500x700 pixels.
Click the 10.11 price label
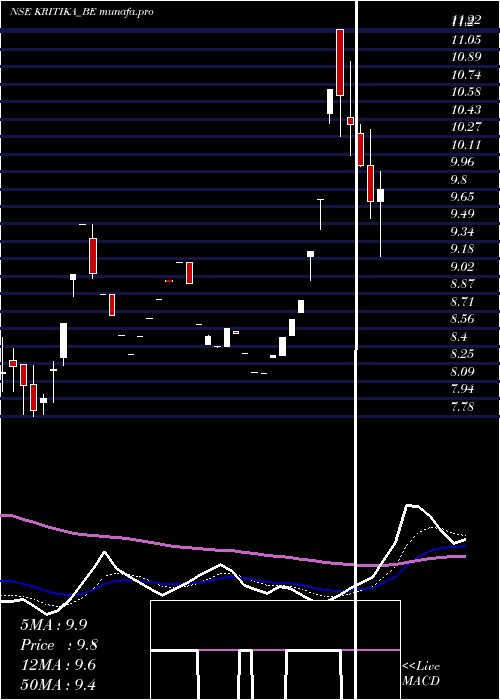point(466,145)
